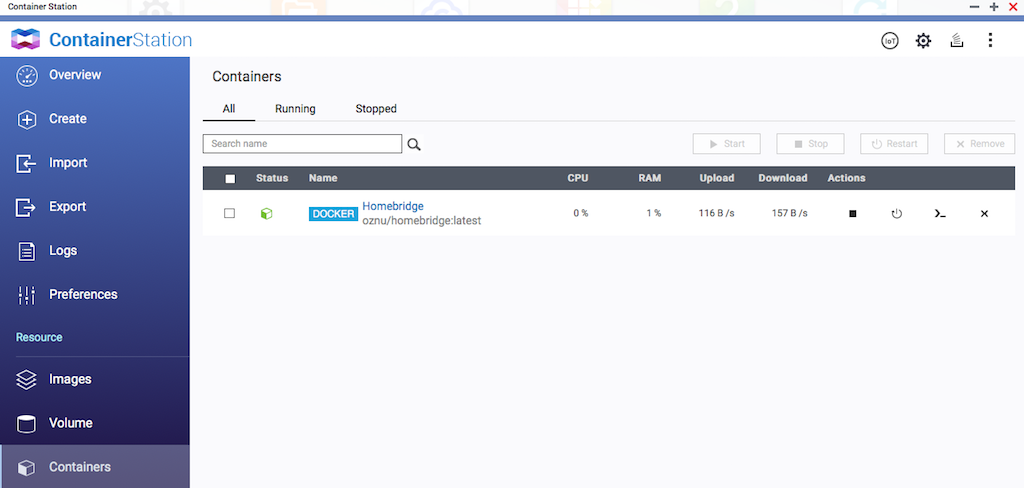Go to Preferences in the sidebar
The height and width of the screenshot is (488, 1024).
tap(83, 294)
